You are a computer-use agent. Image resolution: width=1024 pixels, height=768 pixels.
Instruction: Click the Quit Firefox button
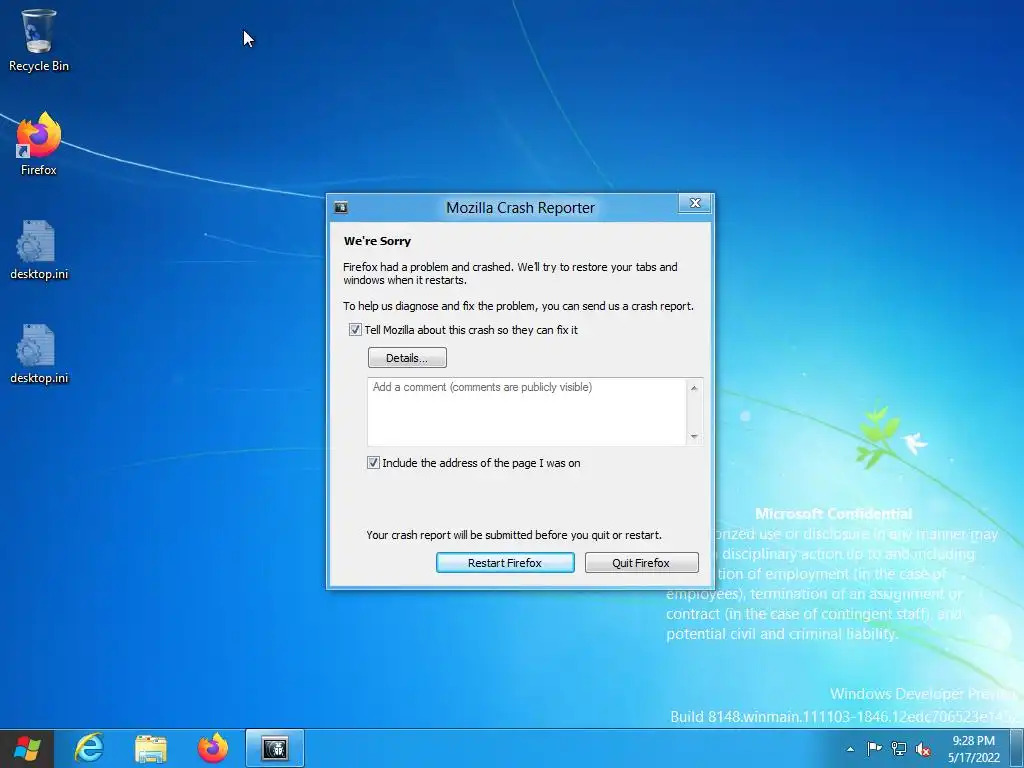pos(641,563)
